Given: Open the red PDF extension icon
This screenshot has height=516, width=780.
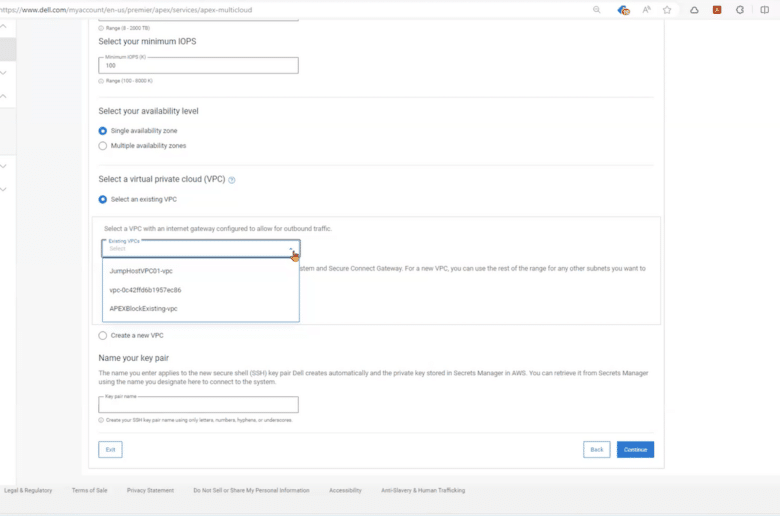Looking at the screenshot, I should point(717,9).
